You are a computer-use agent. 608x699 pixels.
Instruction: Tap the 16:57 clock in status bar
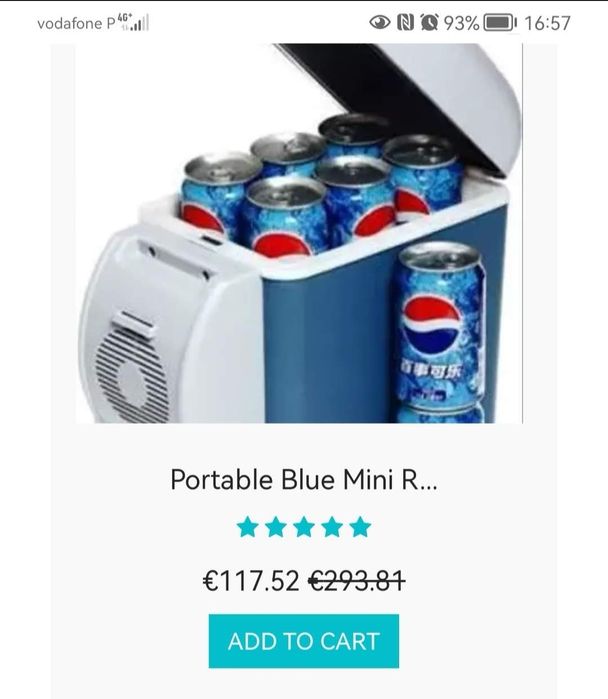[x=547, y=23]
